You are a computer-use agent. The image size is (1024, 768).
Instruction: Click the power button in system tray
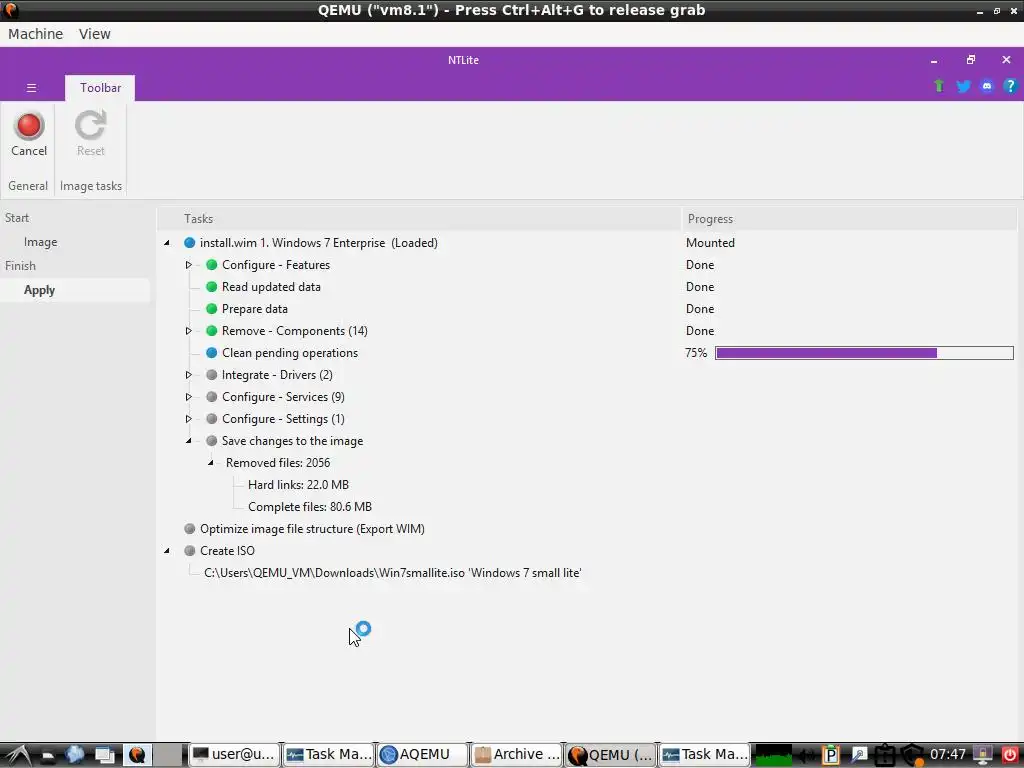point(1010,755)
